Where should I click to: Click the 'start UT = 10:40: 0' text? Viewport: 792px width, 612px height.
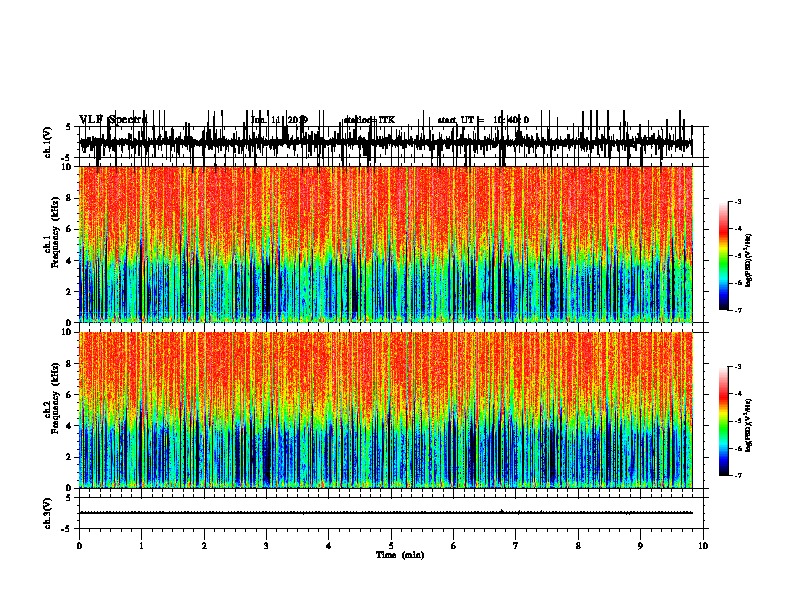coord(483,120)
